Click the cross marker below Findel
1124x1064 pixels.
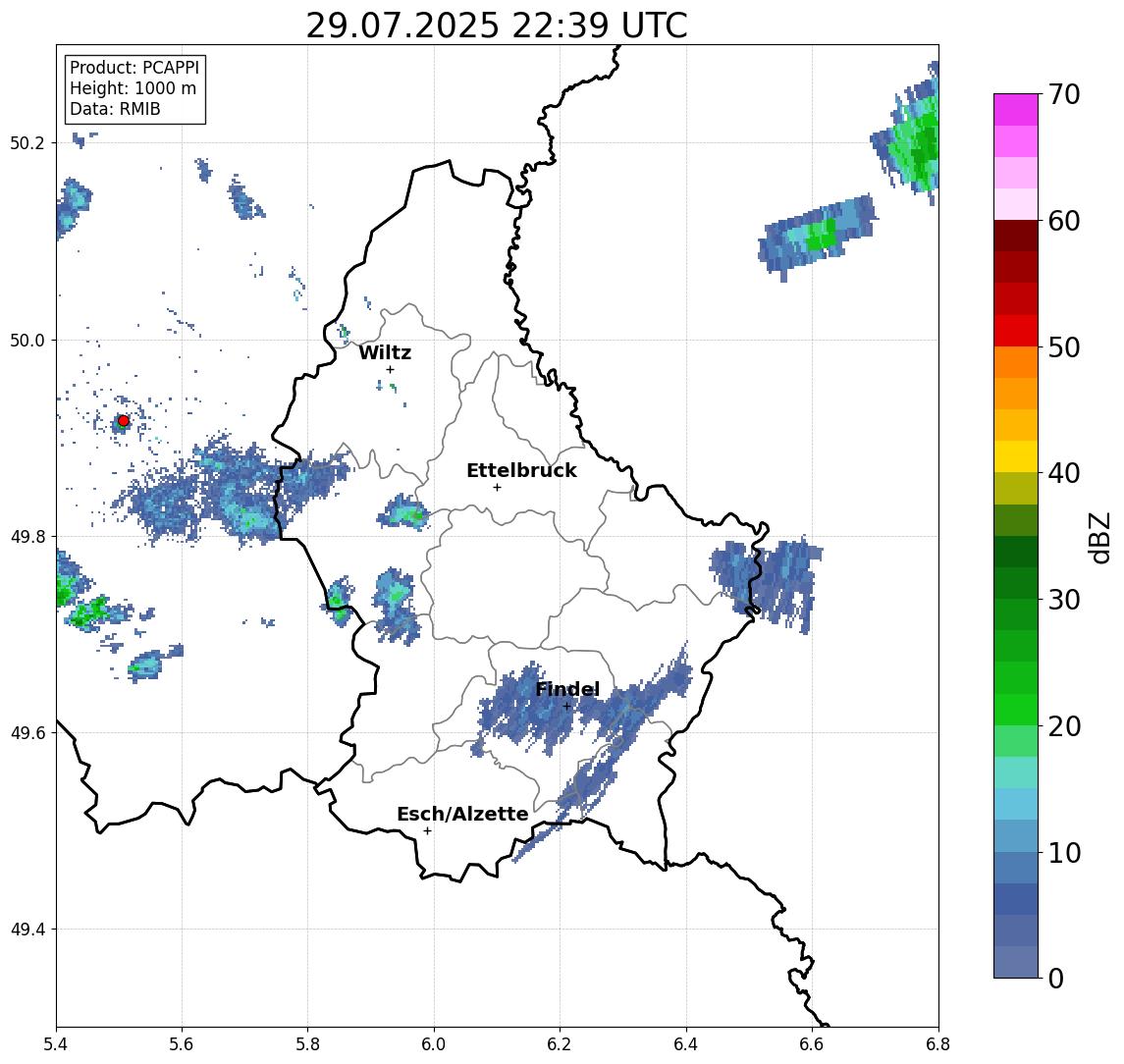566,707
